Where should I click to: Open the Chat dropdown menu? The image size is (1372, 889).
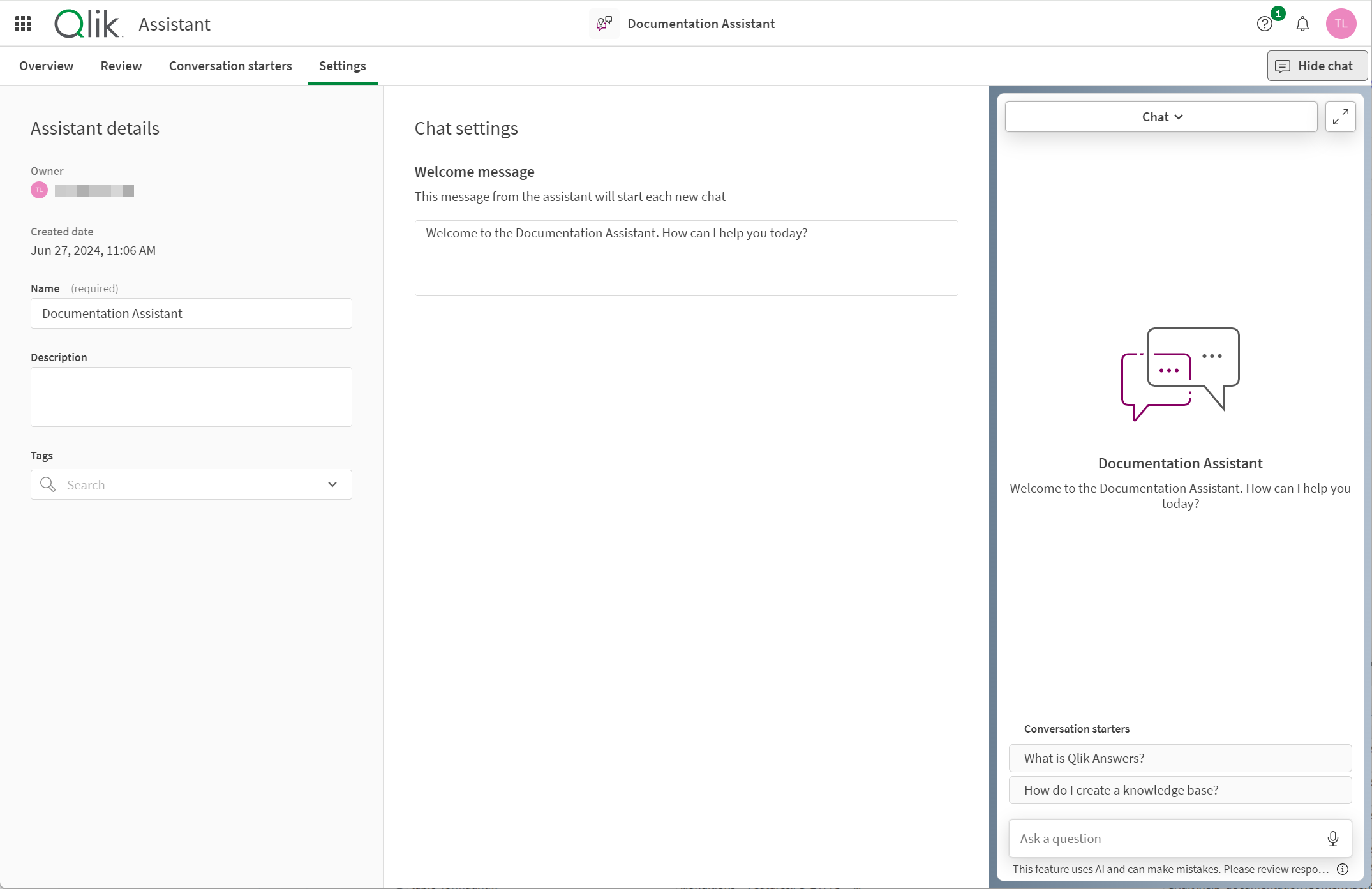1162,117
